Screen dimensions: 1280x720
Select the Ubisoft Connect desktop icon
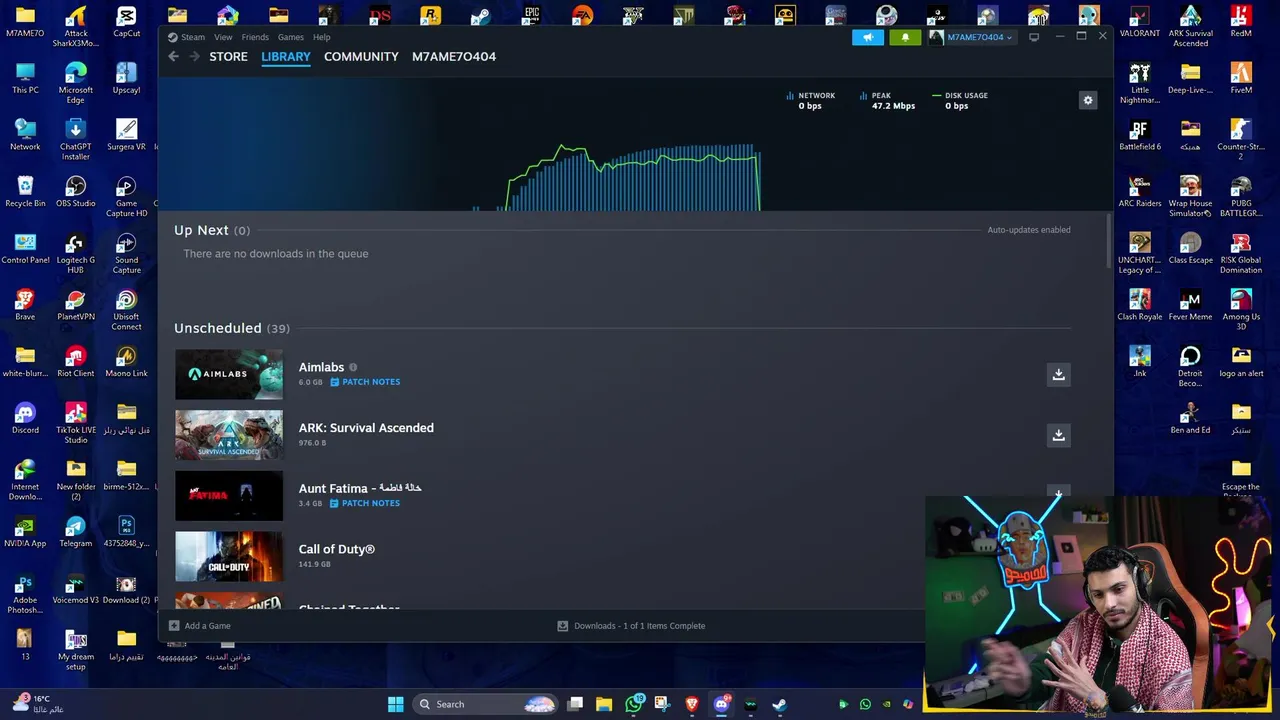[x=126, y=310]
